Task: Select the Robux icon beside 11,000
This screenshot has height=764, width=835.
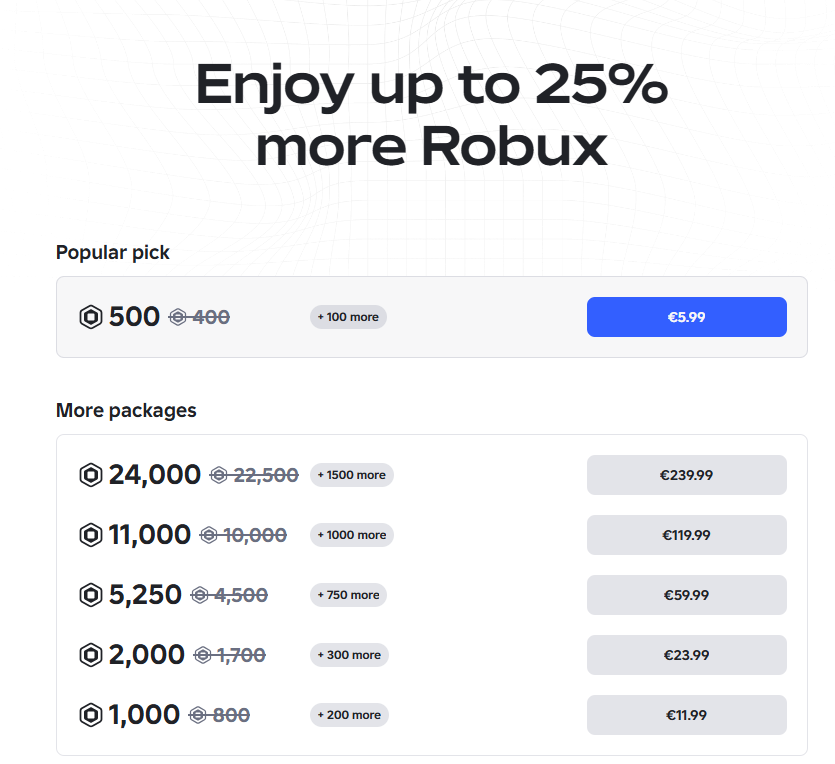Action: tap(90, 534)
